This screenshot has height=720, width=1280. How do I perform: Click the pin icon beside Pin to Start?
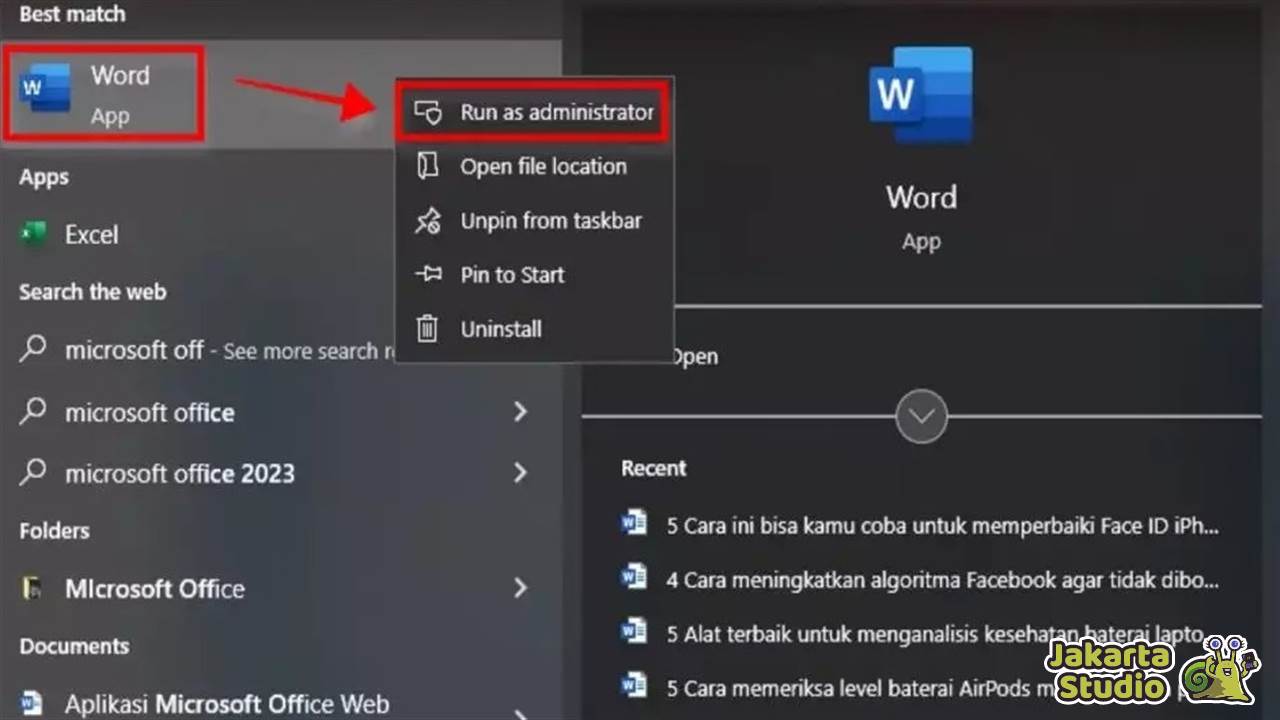(428, 275)
